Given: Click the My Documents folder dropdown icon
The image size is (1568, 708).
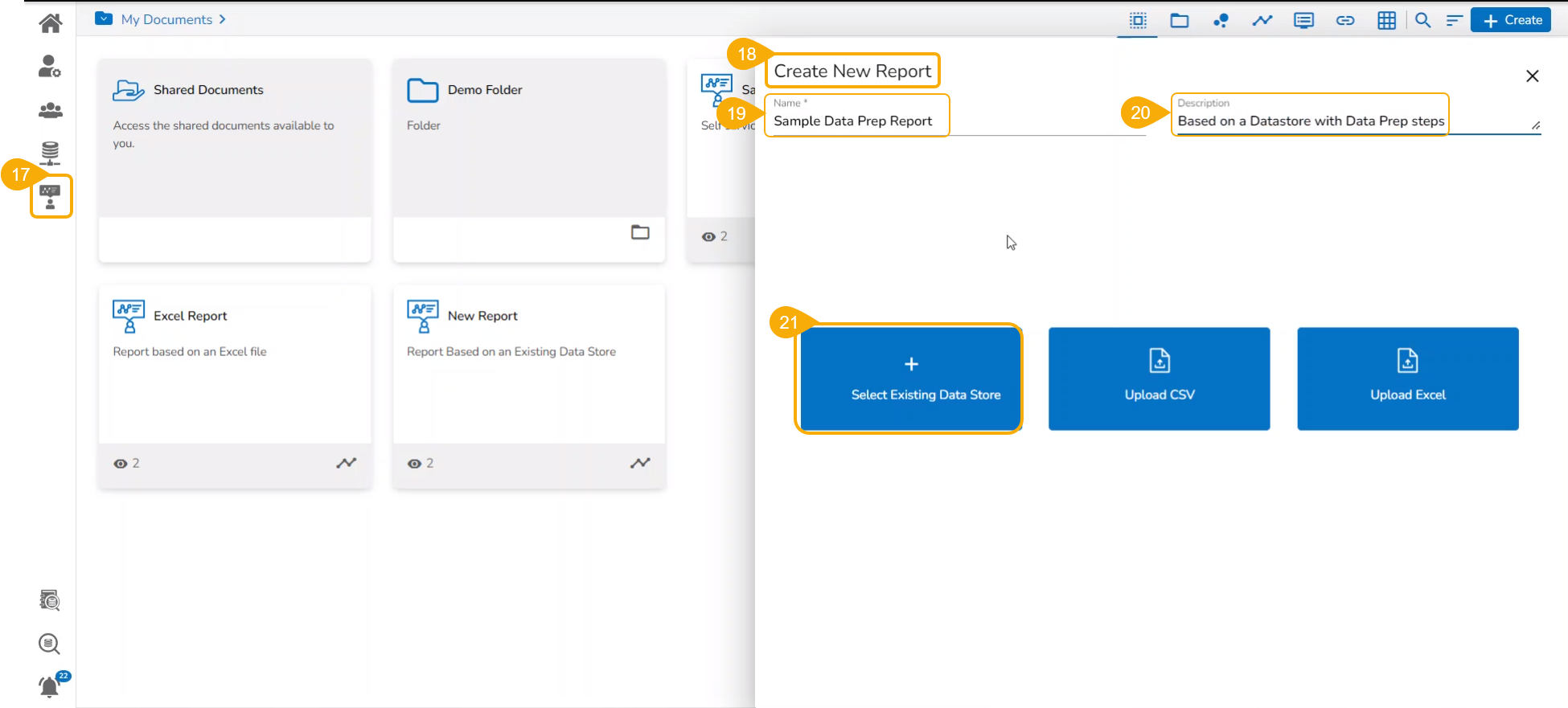Looking at the screenshot, I should tap(104, 18).
